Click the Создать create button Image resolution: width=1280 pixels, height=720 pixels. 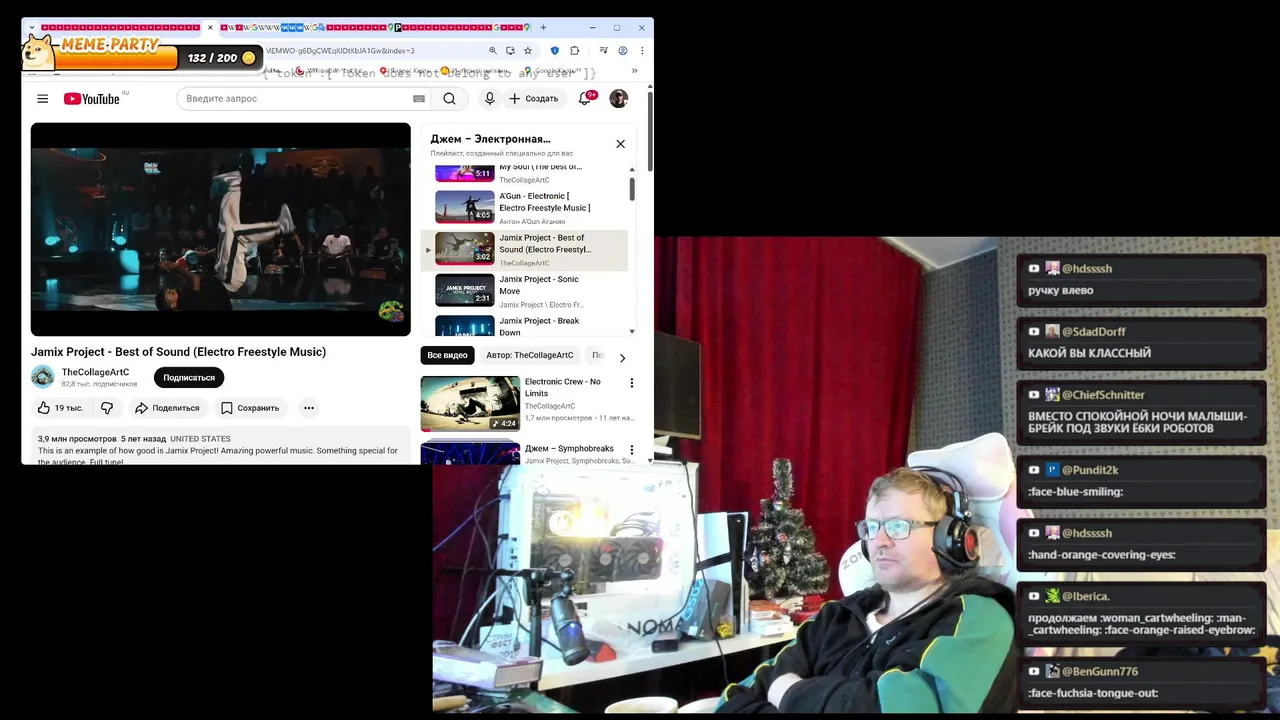click(533, 99)
